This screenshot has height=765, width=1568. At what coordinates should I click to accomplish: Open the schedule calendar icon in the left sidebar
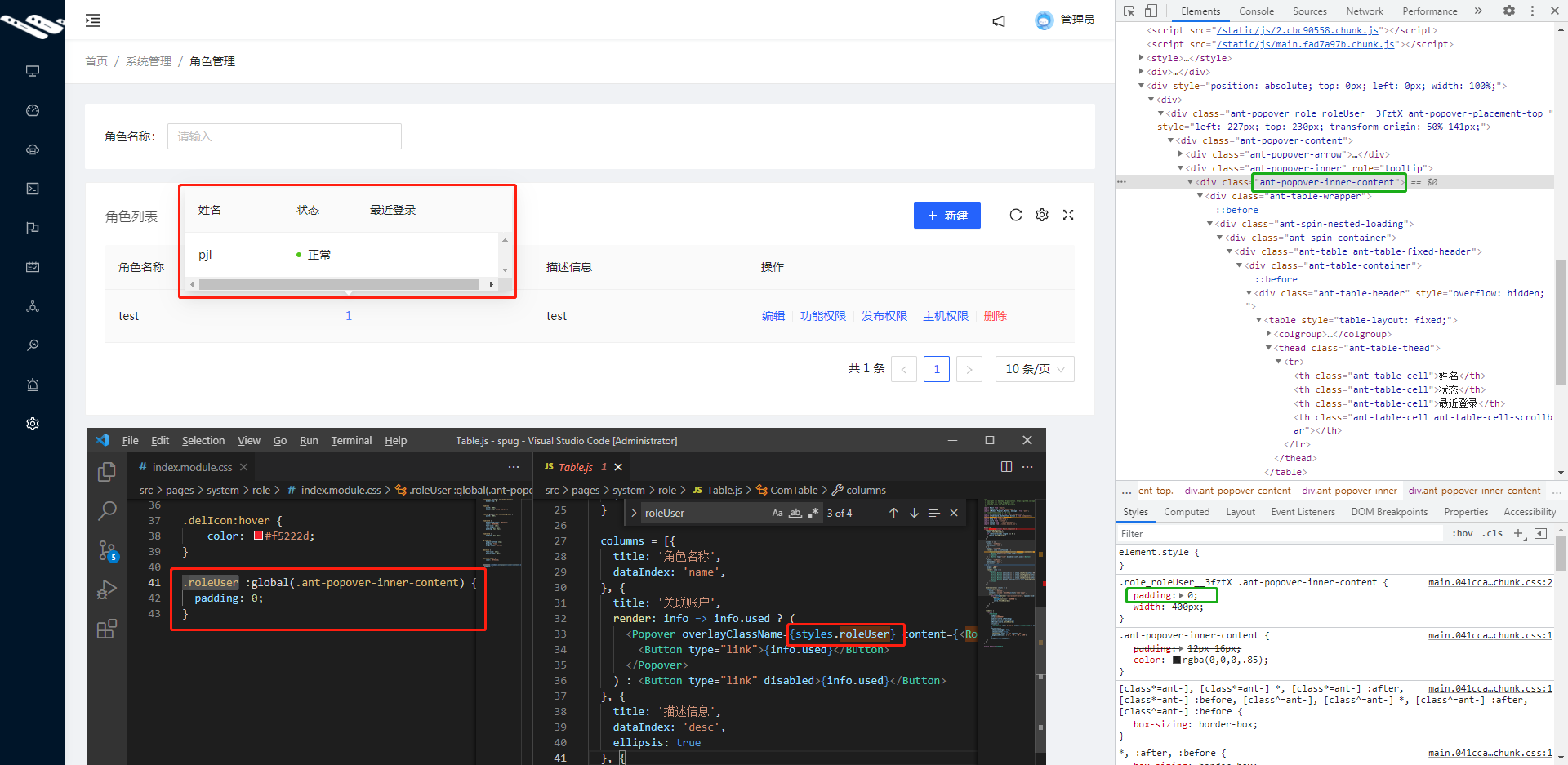pos(33,267)
